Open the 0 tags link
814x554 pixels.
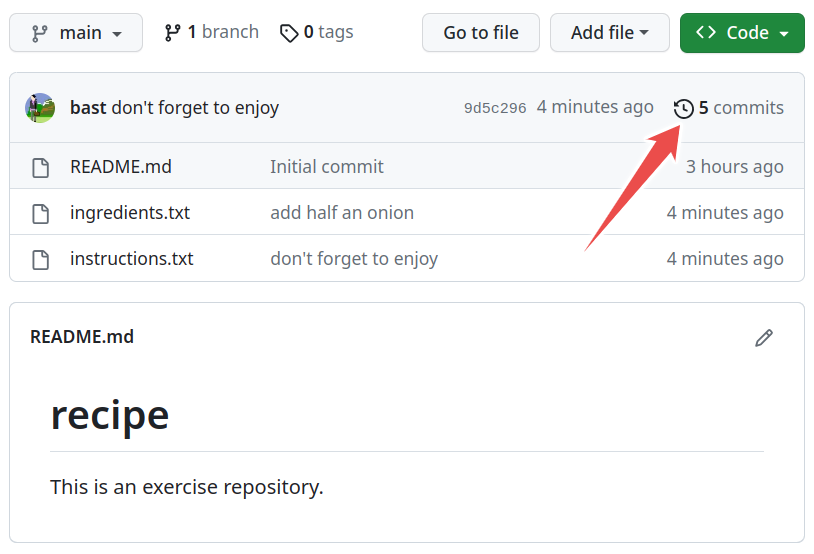pos(317,32)
